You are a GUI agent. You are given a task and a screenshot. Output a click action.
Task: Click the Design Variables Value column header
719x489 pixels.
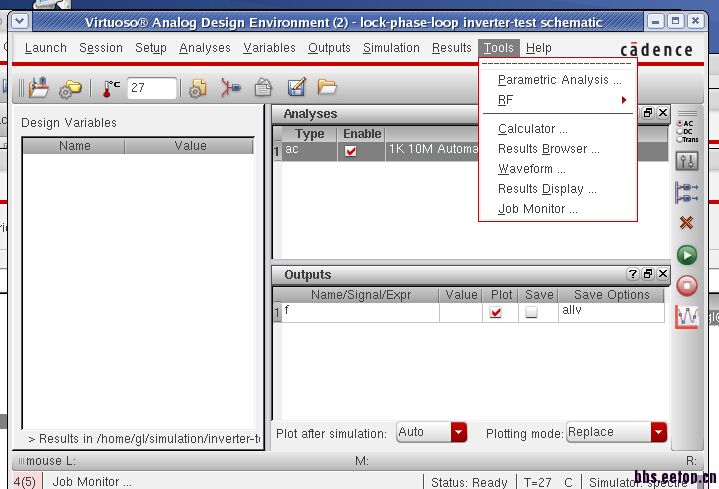(x=189, y=146)
